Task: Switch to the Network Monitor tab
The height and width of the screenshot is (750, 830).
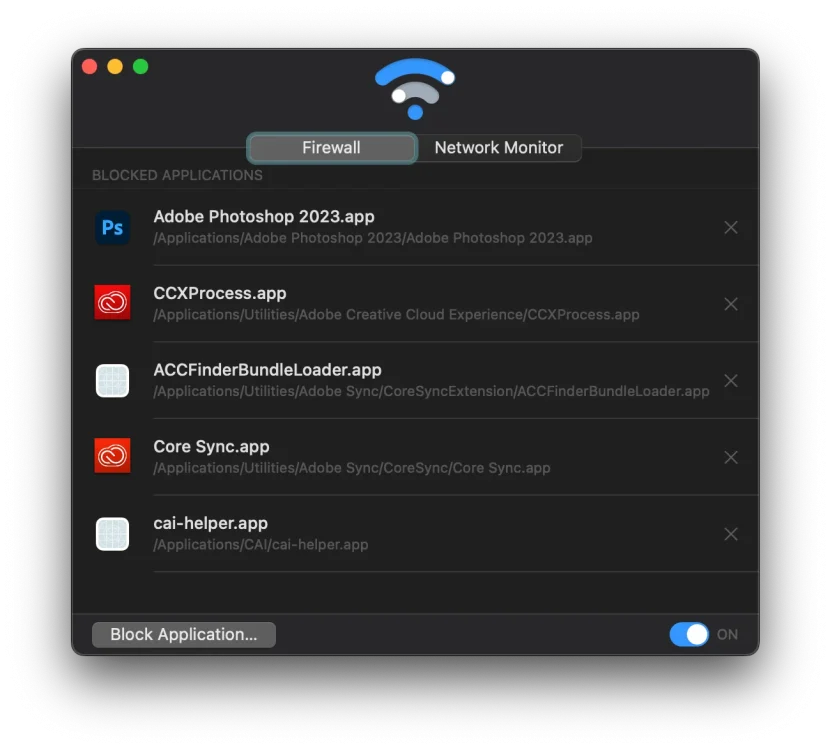Action: (499, 148)
